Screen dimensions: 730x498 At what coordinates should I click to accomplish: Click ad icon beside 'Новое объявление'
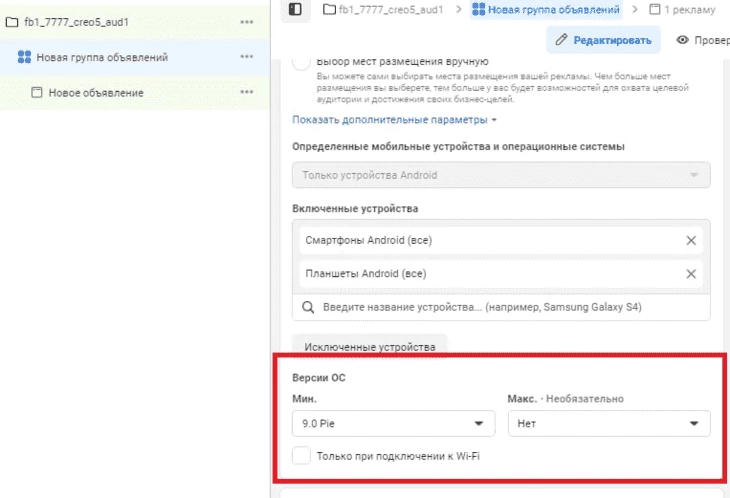click(x=36, y=92)
